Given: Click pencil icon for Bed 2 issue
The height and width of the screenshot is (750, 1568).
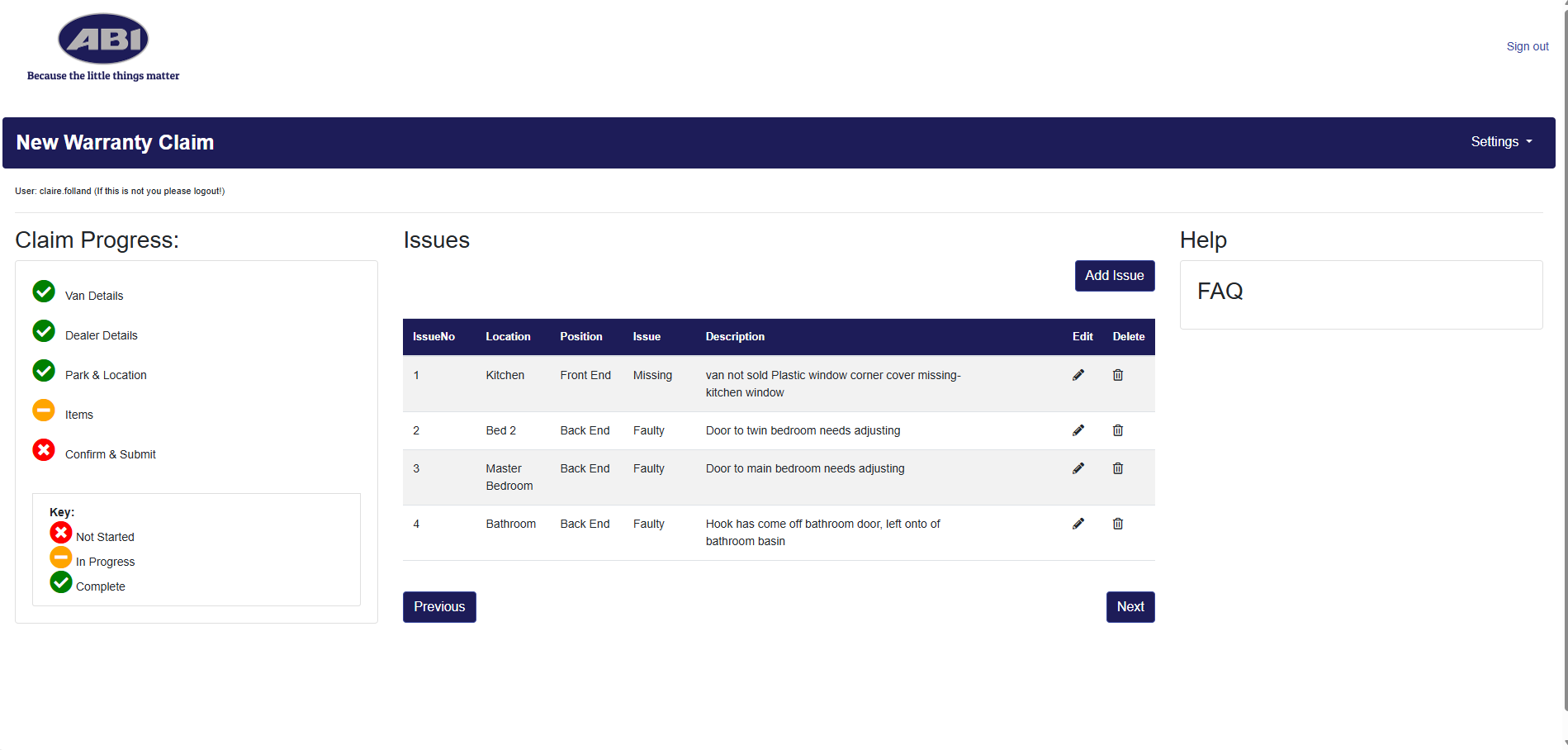Looking at the screenshot, I should pyautogui.click(x=1078, y=430).
